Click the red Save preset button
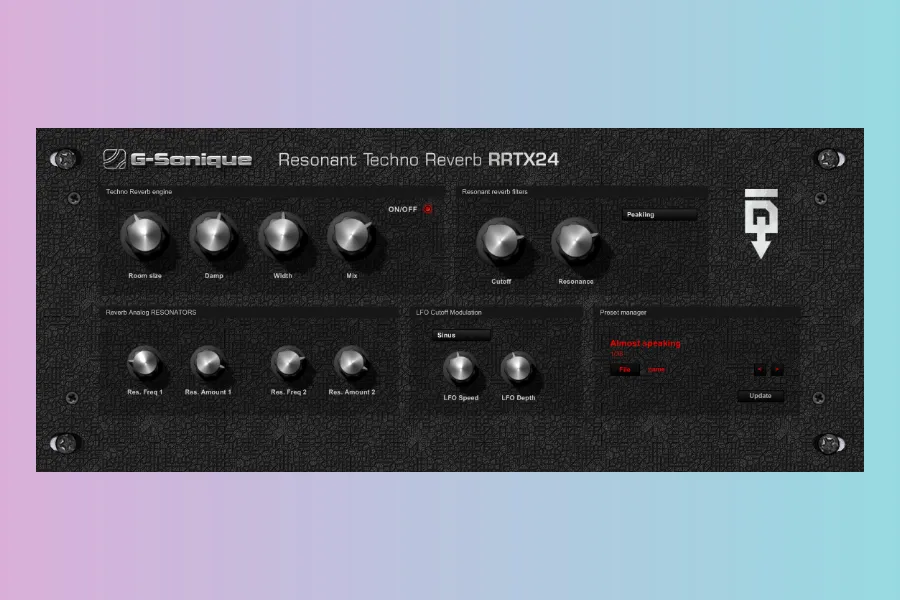900x600 pixels. (656, 369)
